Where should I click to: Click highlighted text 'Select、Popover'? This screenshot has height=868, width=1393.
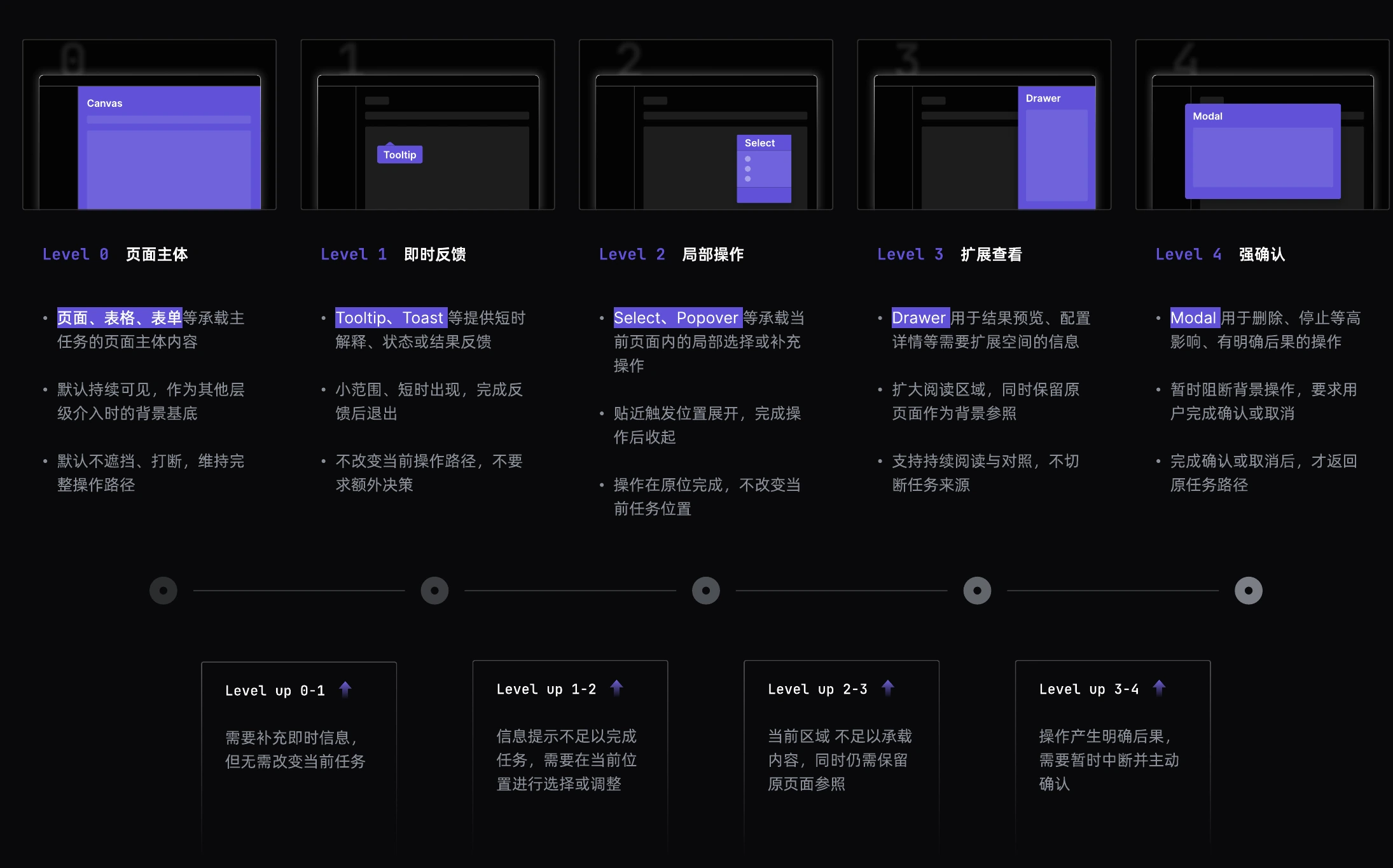pyautogui.click(x=678, y=317)
